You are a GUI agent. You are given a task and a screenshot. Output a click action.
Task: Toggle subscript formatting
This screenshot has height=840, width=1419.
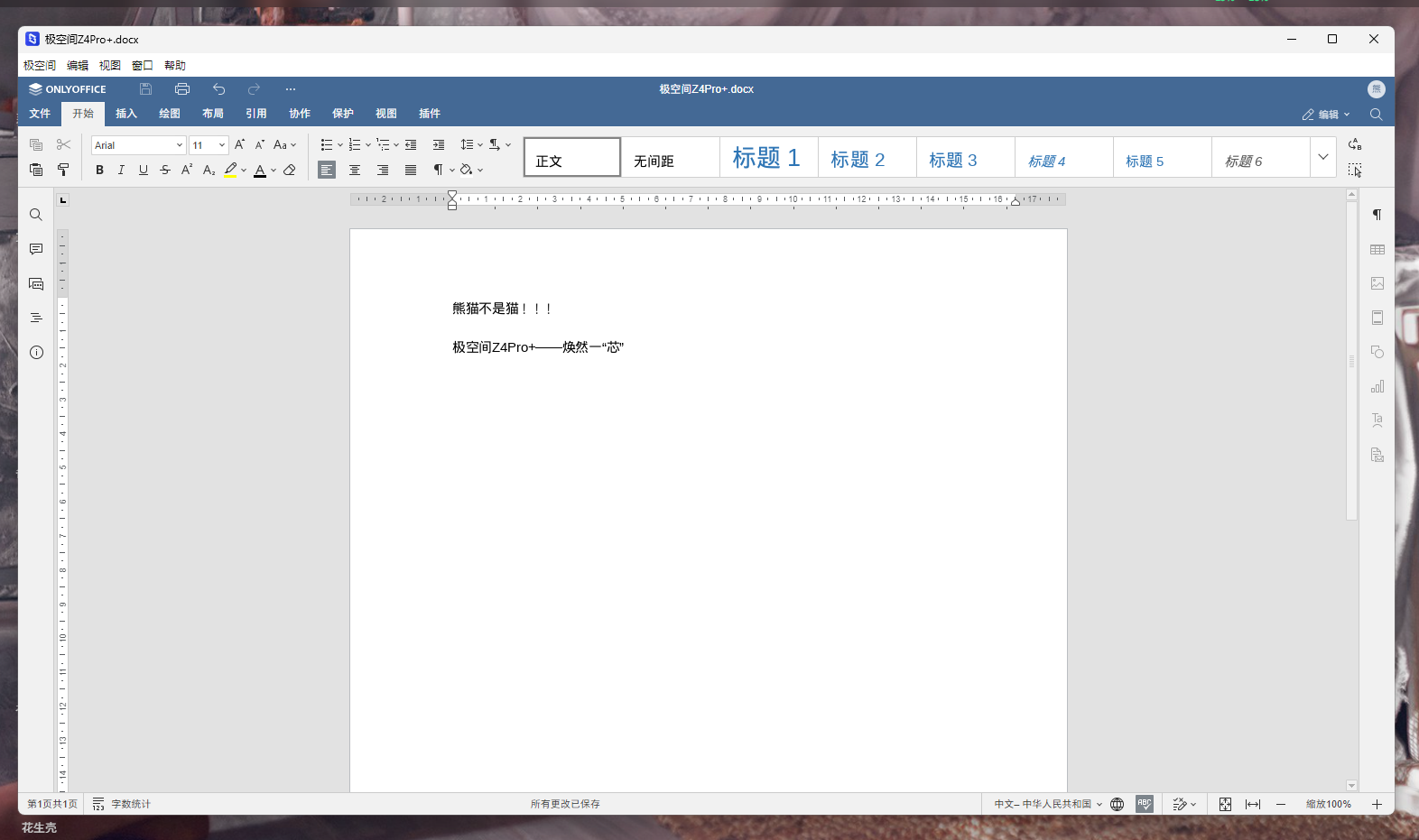209,170
